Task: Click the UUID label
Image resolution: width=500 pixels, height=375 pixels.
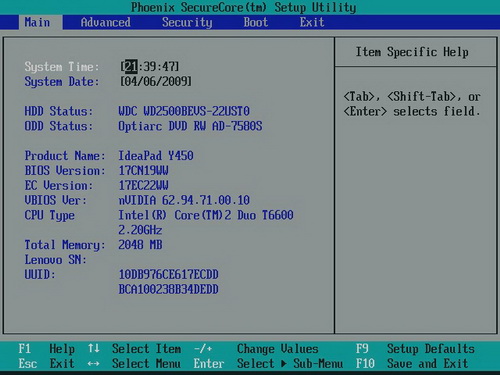Action: 40,274
